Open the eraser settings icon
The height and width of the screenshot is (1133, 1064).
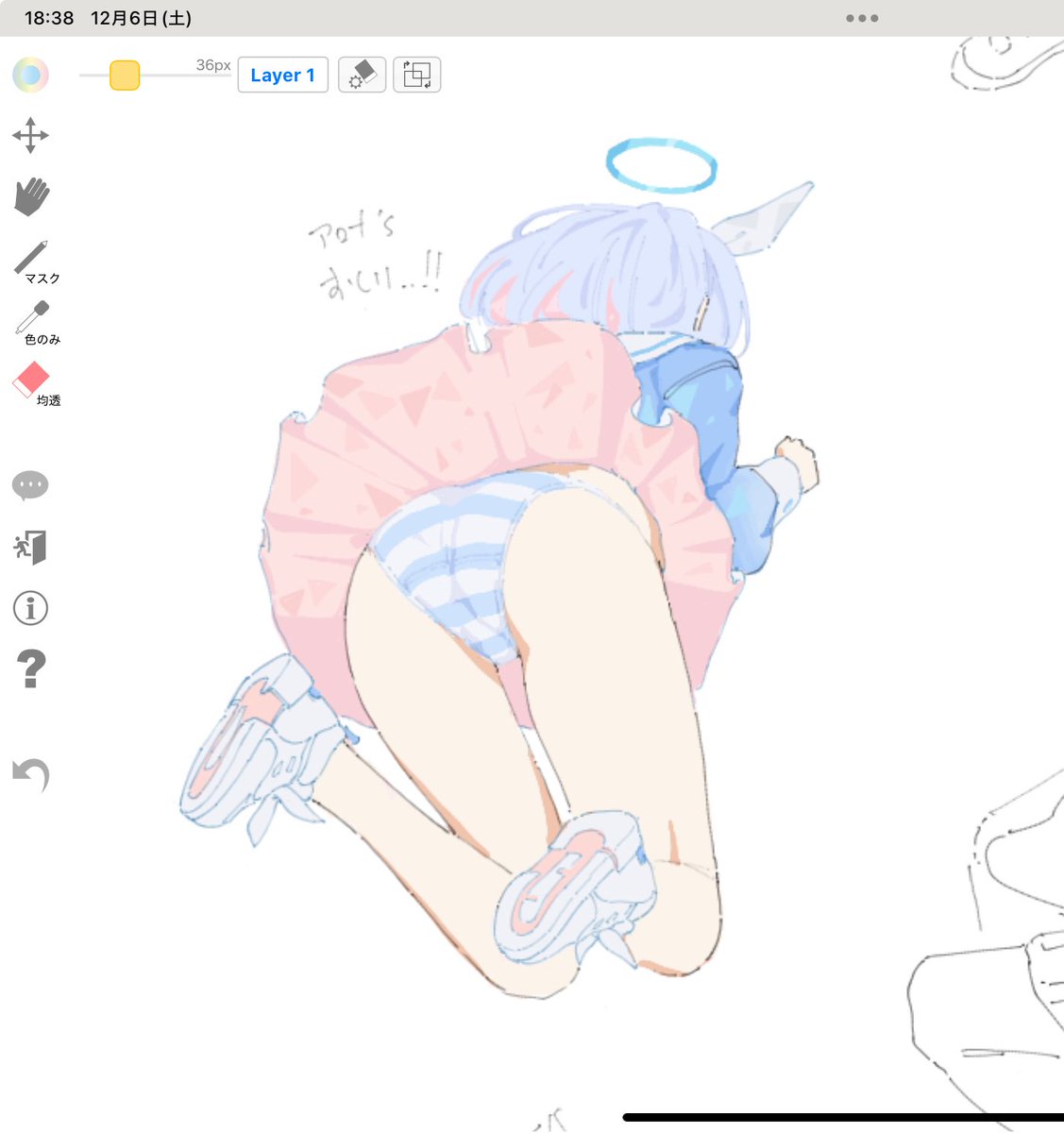point(362,75)
